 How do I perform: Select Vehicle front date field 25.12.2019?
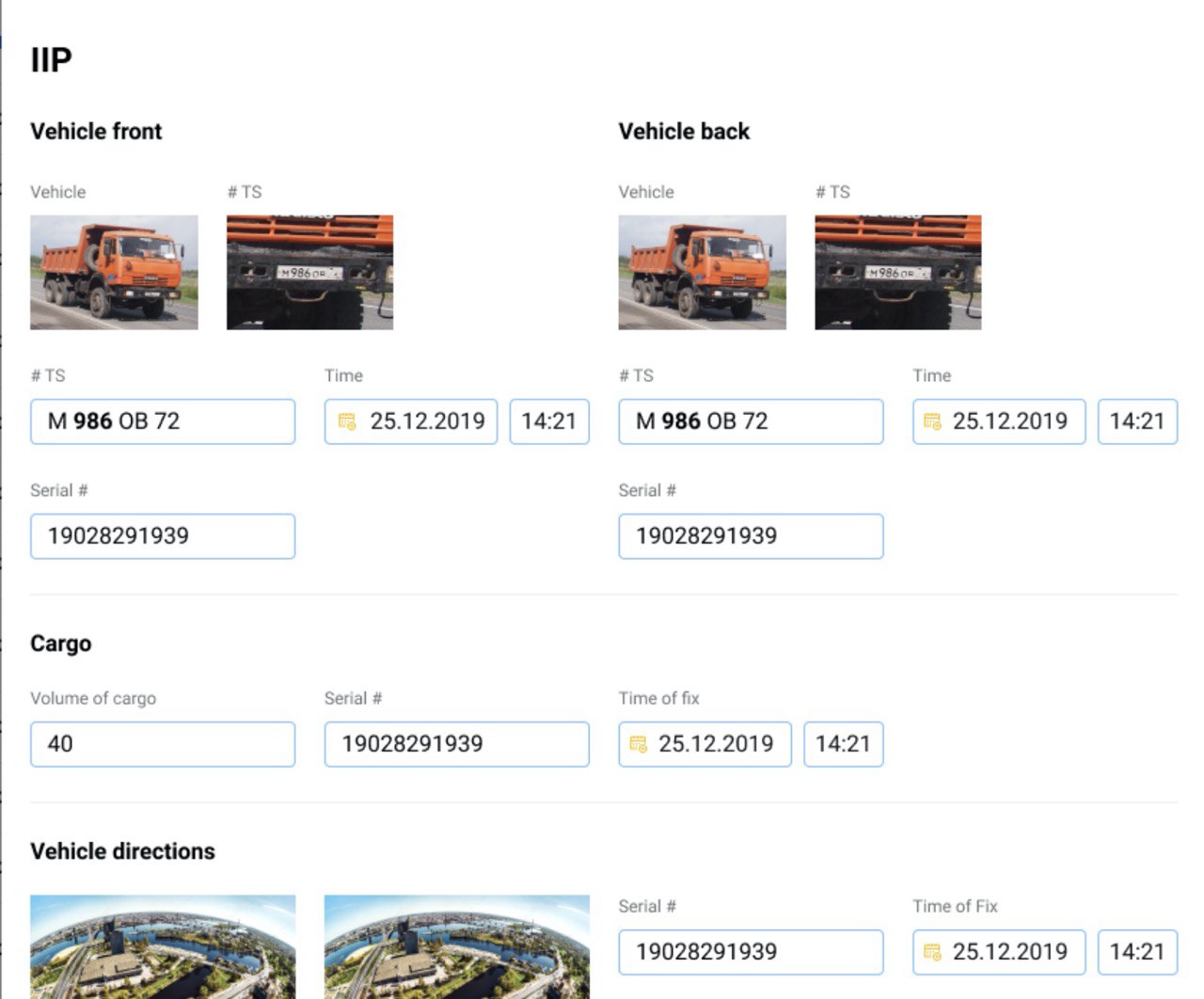pos(411,421)
